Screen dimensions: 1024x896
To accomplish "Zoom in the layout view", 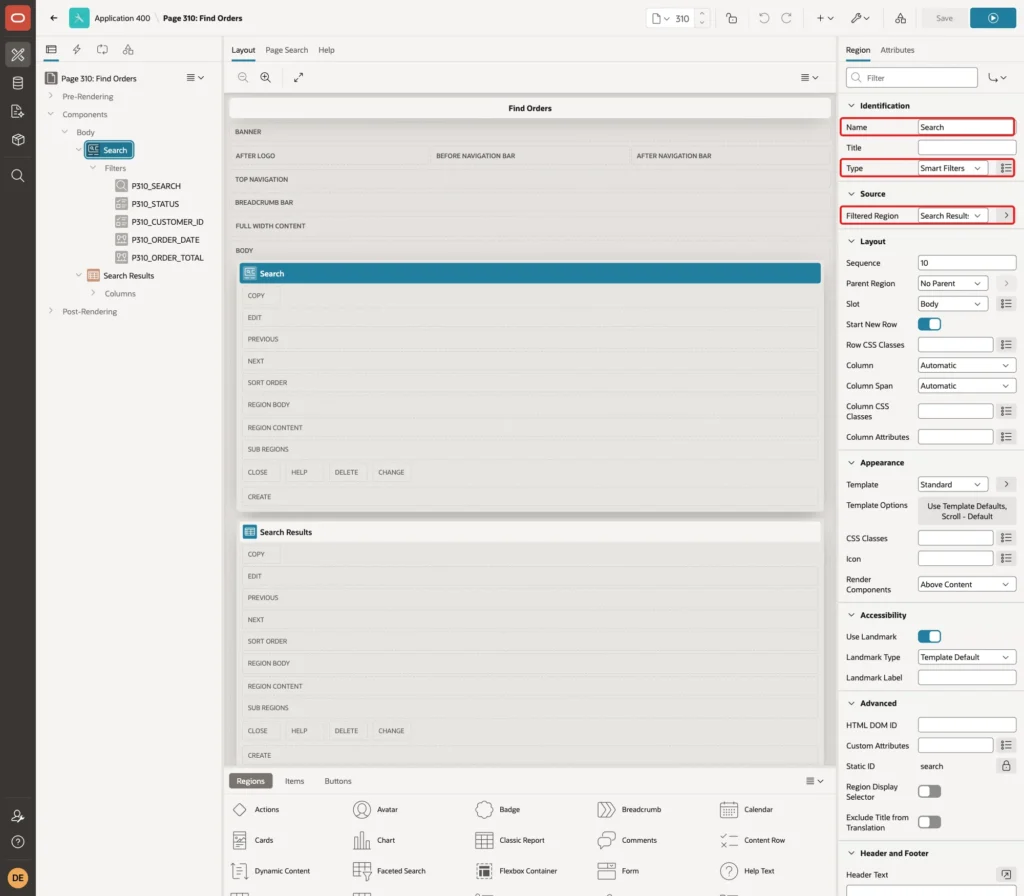I will pyautogui.click(x=266, y=77).
